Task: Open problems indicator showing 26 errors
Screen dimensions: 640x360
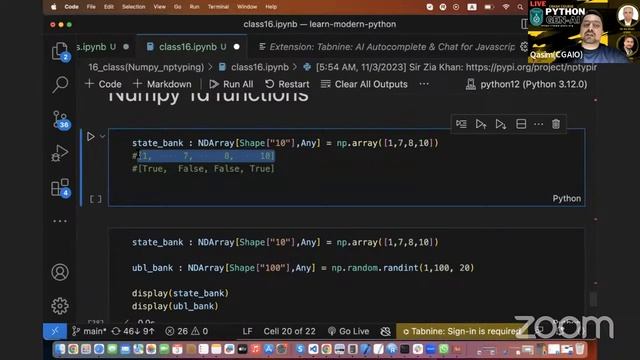Action: [187, 331]
